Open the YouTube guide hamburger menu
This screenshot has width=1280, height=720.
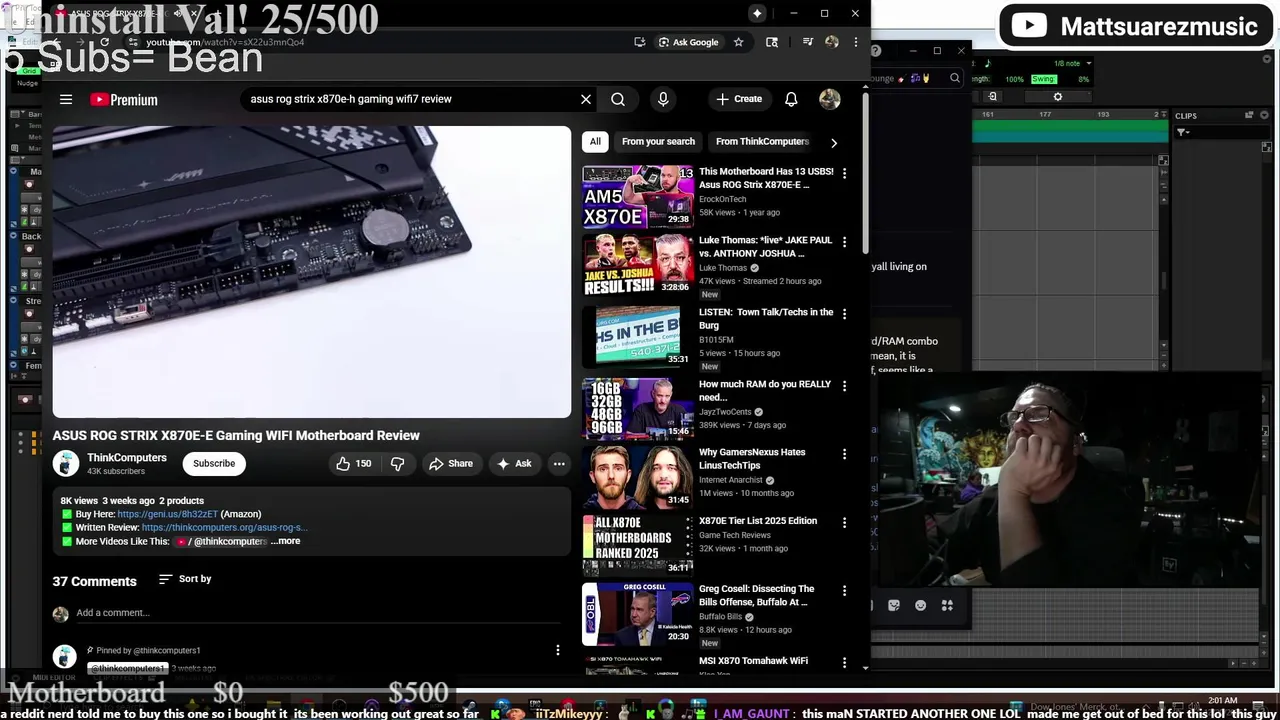[x=66, y=99]
